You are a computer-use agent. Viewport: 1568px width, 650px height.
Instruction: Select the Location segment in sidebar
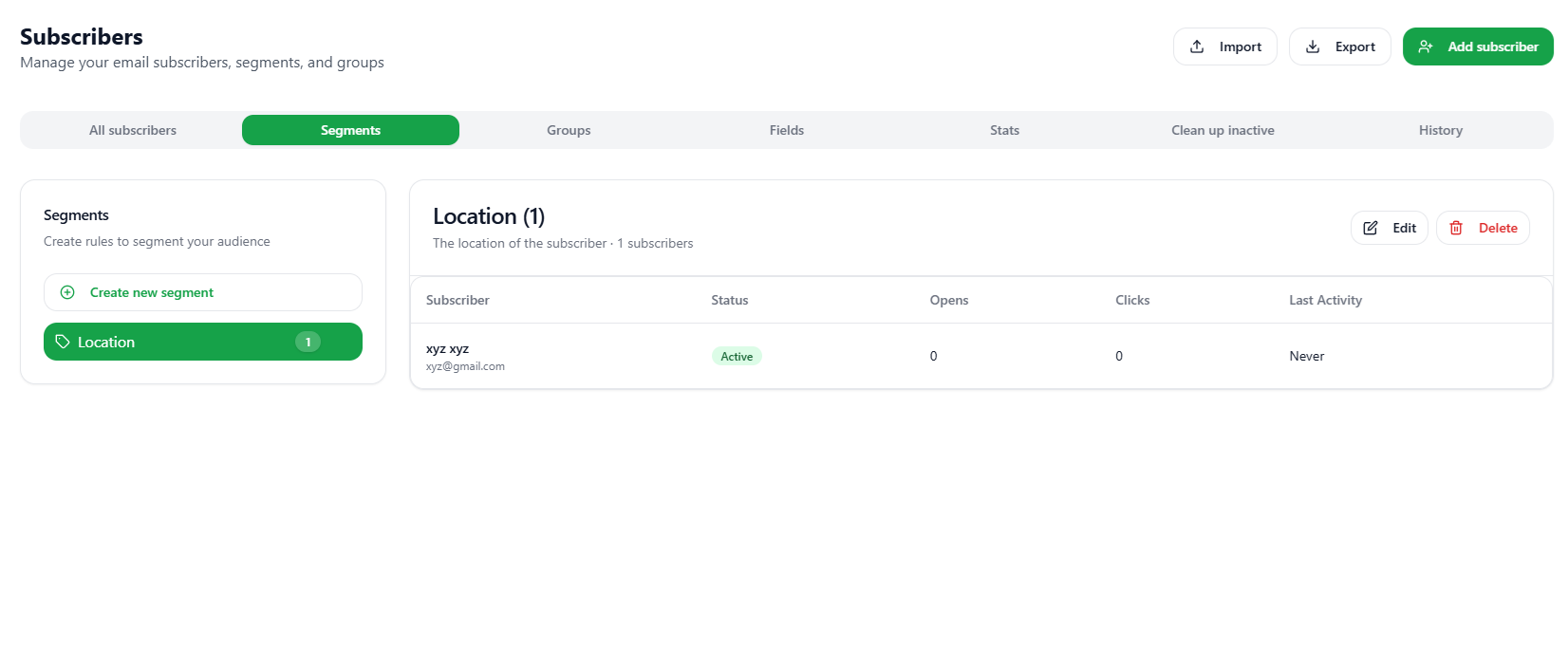pyautogui.click(x=203, y=342)
